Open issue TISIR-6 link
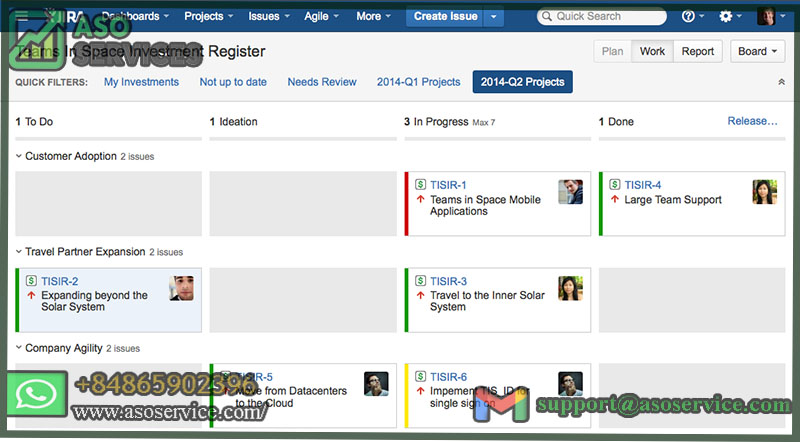 click(x=448, y=377)
